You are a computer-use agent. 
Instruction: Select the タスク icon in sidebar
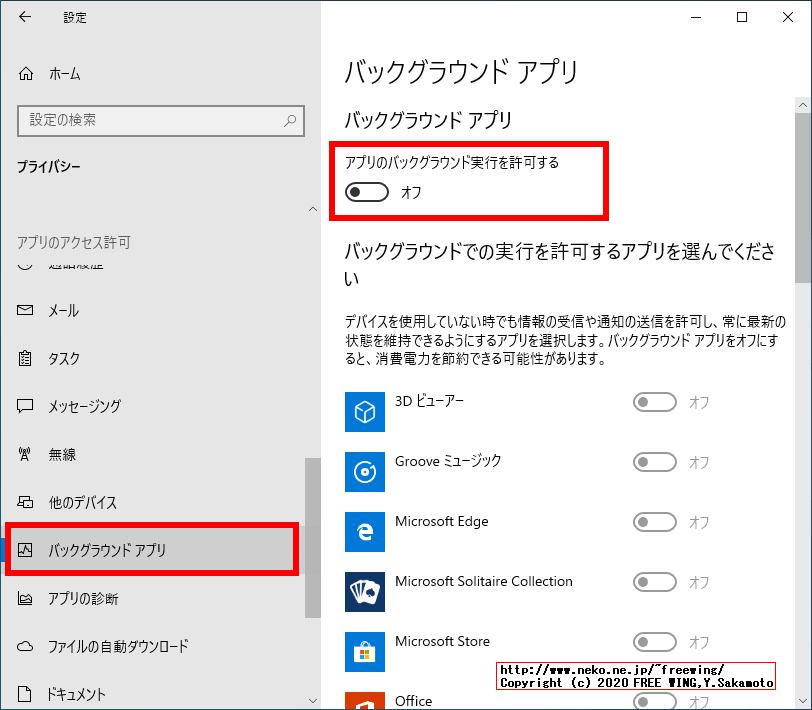tap(24, 358)
